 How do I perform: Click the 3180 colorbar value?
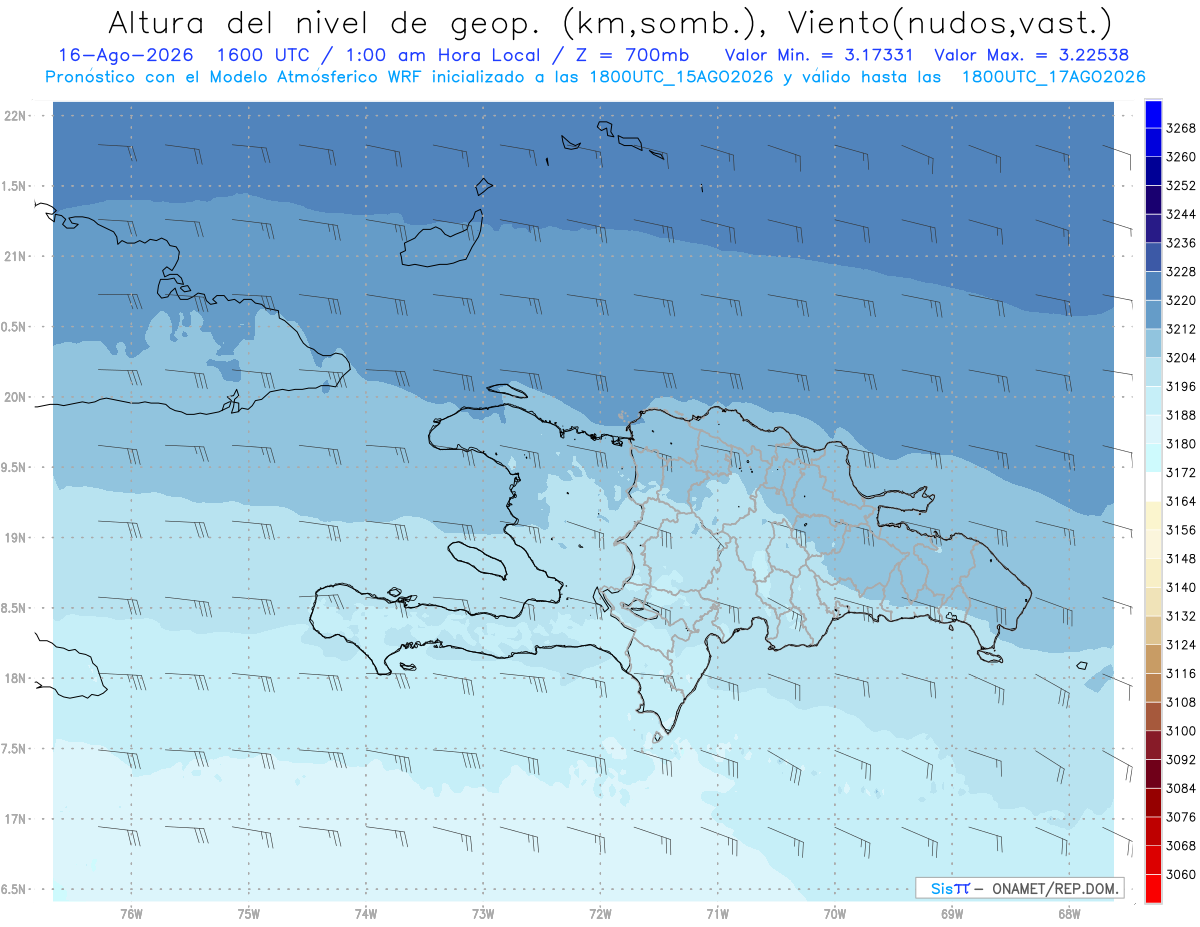(x=1180, y=444)
